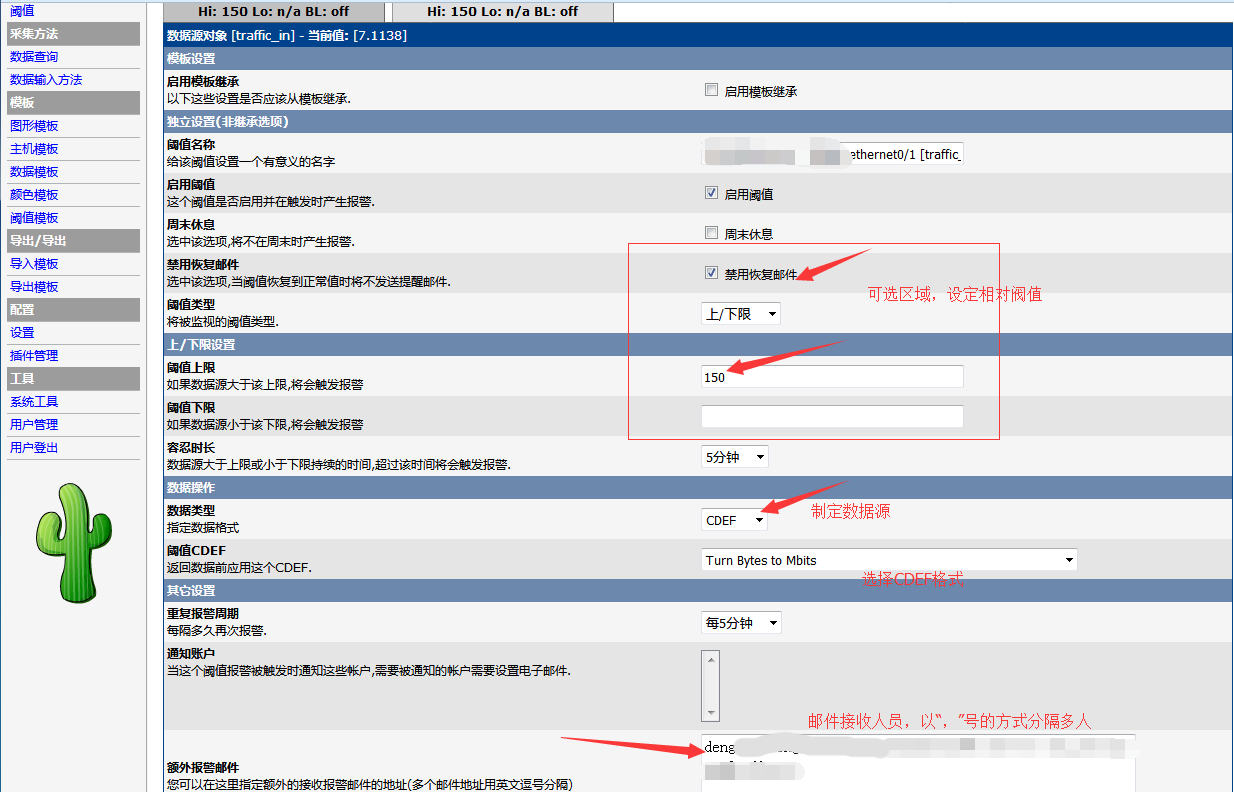1234x792 pixels.
Task: Expand the 容忍时长 dropdown set to 5分钟
Action: coord(735,457)
